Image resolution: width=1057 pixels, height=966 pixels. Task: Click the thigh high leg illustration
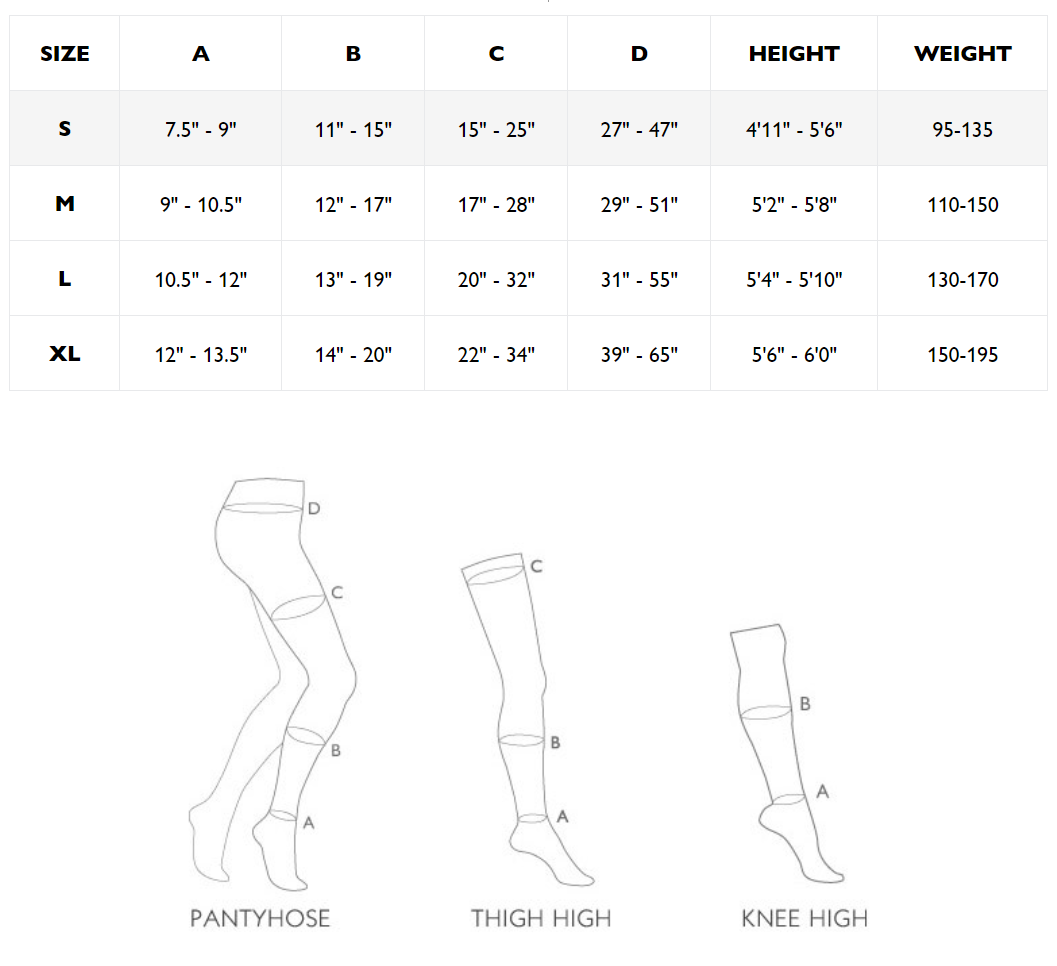pos(527,719)
